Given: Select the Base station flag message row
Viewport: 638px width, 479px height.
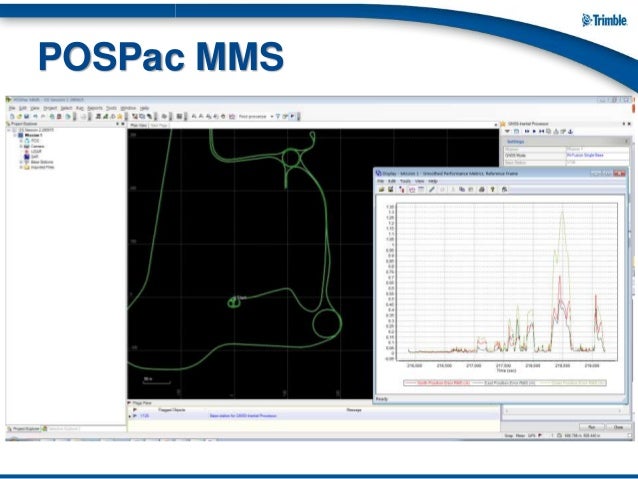Looking at the screenshot, I should 313,416.
